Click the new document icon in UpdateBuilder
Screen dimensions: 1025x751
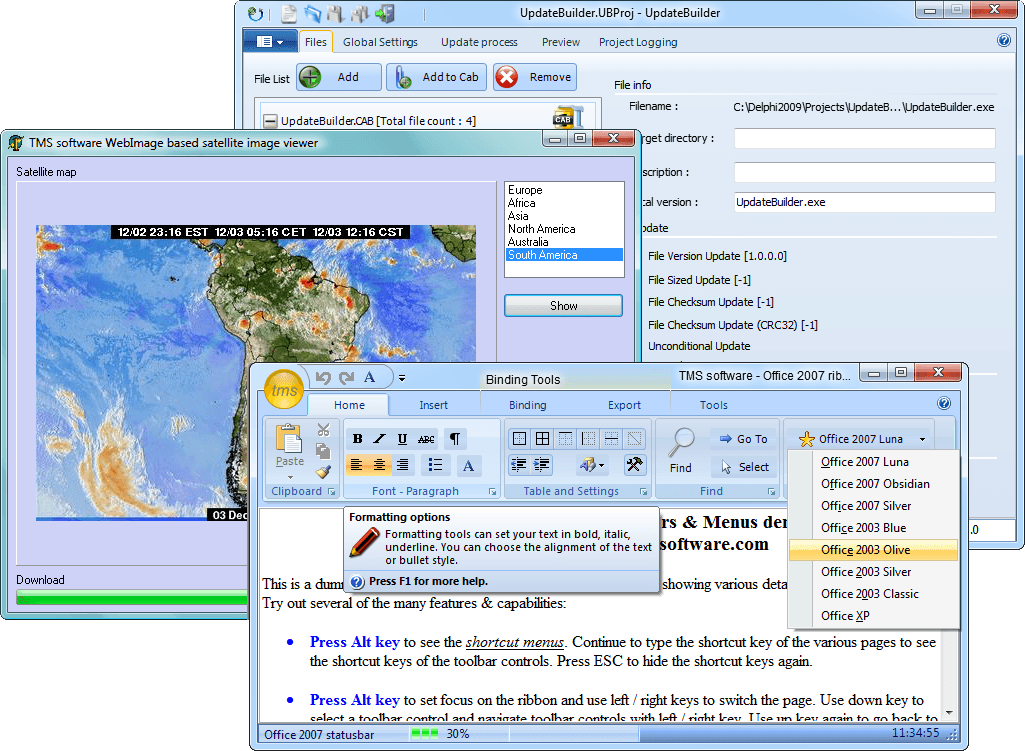[289, 13]
